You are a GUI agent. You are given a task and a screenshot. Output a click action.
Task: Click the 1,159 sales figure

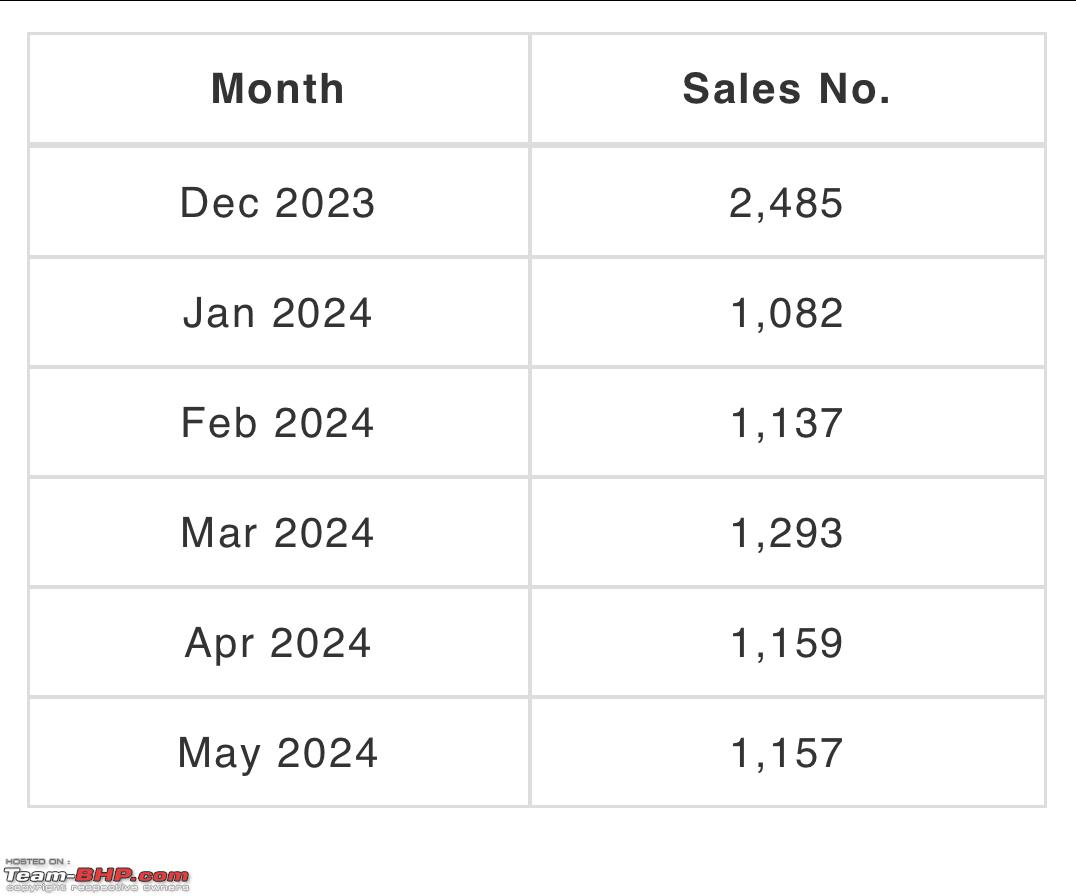point(786,644)
